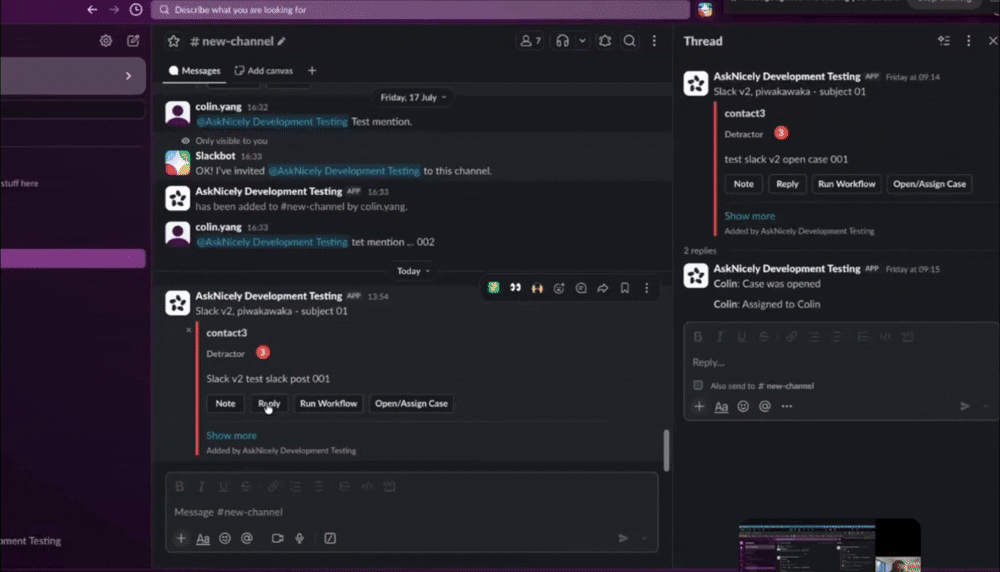Toggle bold in channel composer

180,487
